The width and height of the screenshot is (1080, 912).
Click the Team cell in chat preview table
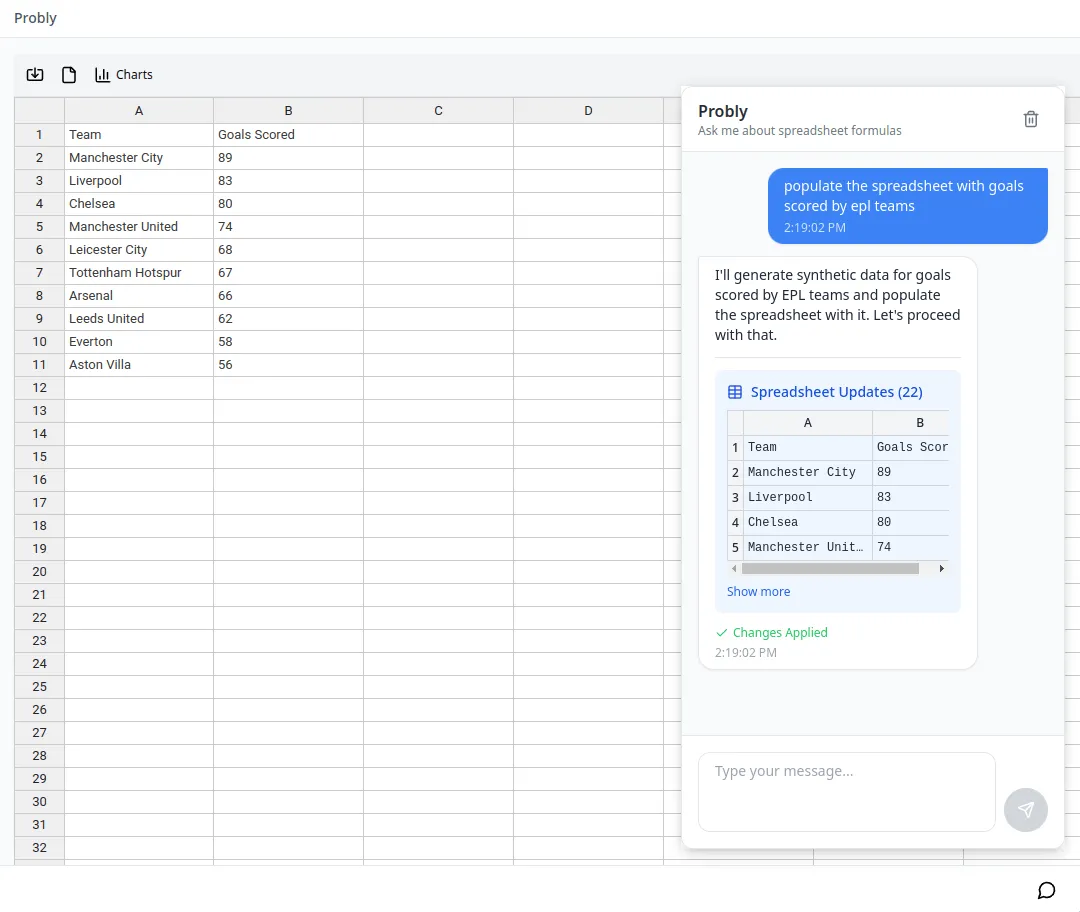pos(808,448)
